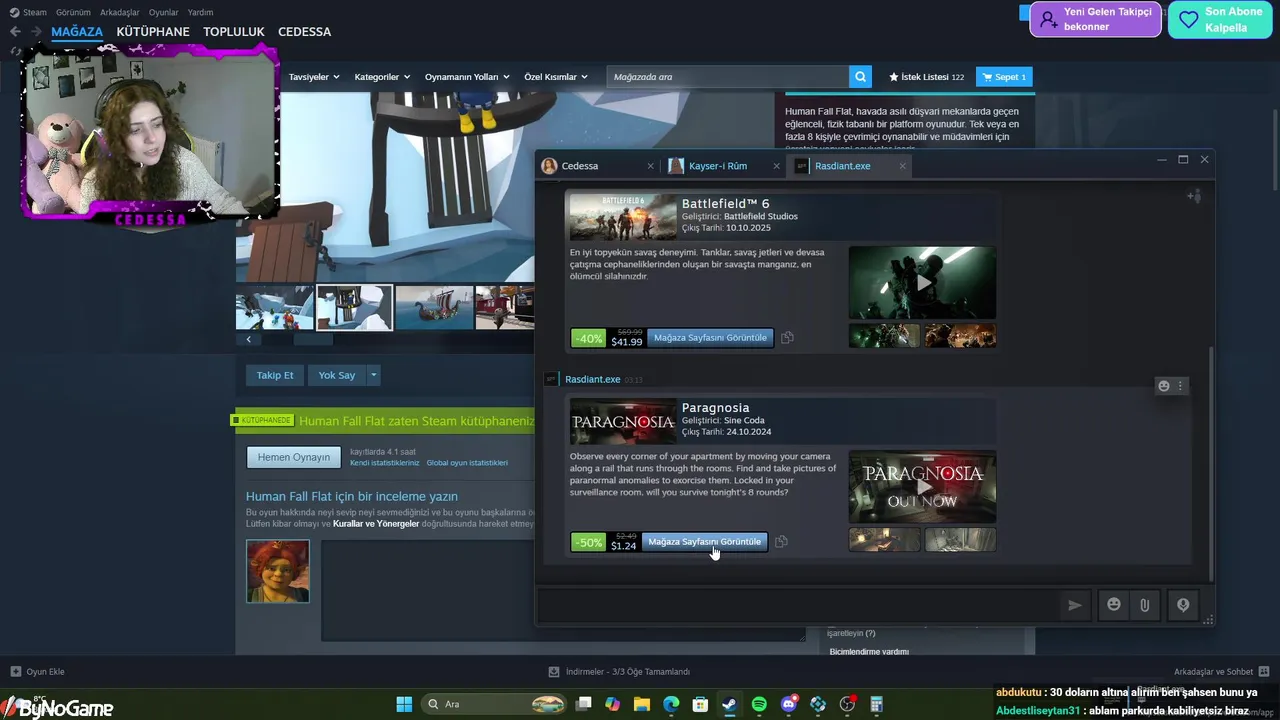1280x720 pixels.
Task: Open Microsoft Edge from the taskbar
Action: (x=671, y=704)
